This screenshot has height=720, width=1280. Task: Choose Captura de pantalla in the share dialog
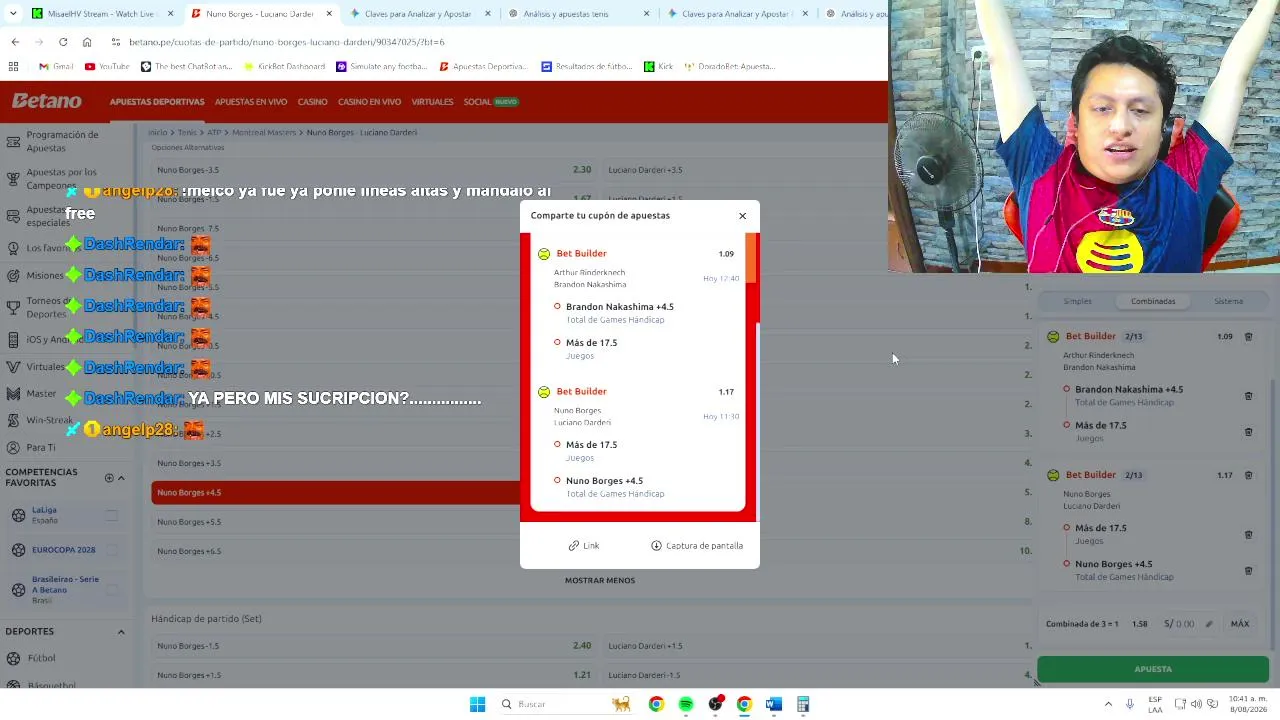tap(697, 546)
